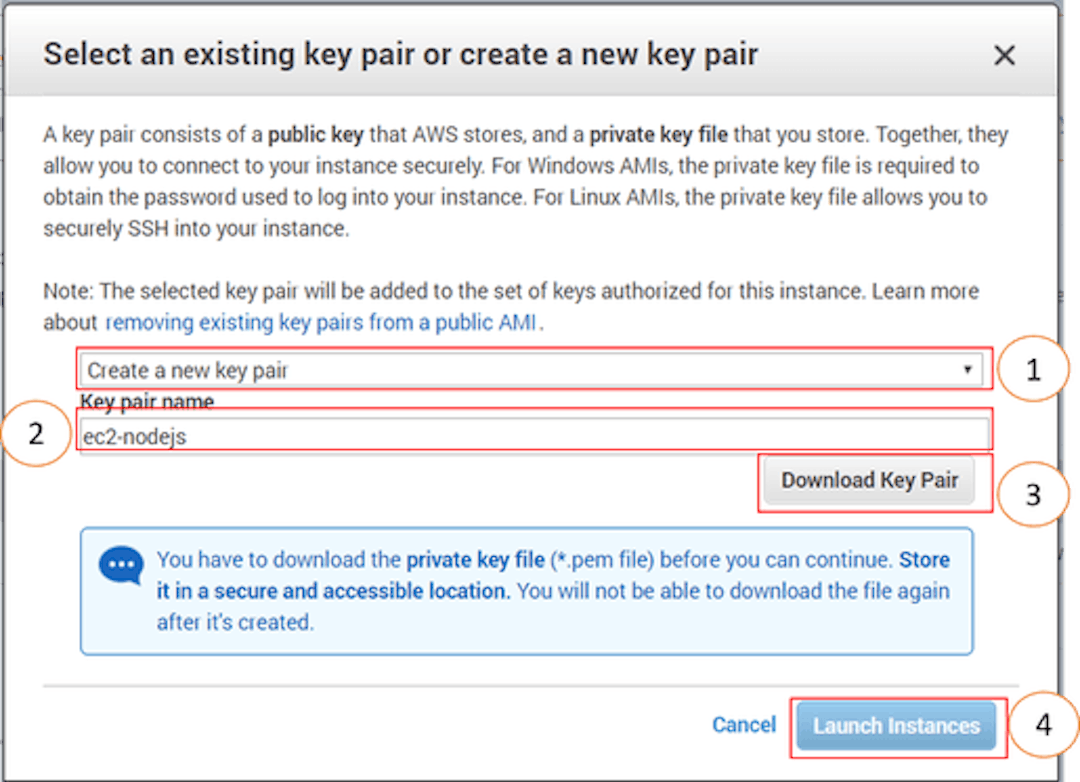1080x782 pixels.
Task: Open the 'Create a new key pair' dropdown
Action: [x=530, y=371]
